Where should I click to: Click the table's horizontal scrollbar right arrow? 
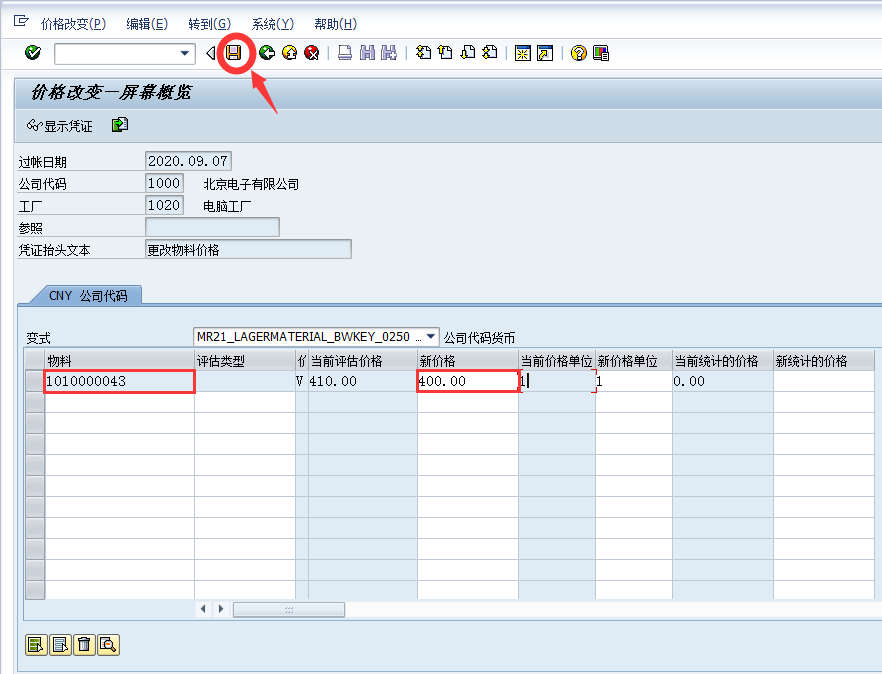[x=220, y=608]
